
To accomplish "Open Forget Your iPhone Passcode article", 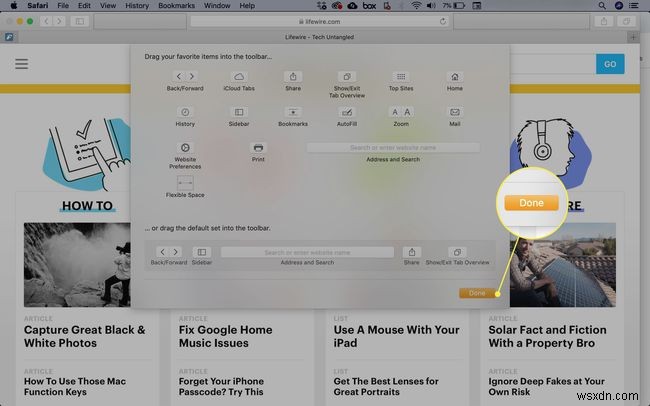I will [221, 387].
